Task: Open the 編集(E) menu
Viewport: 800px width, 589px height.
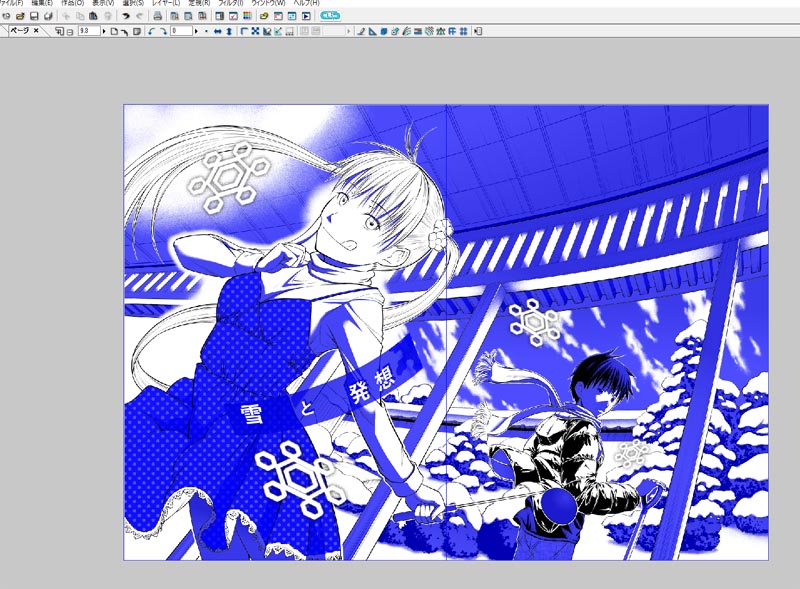Action: click(x=42, y=3)
